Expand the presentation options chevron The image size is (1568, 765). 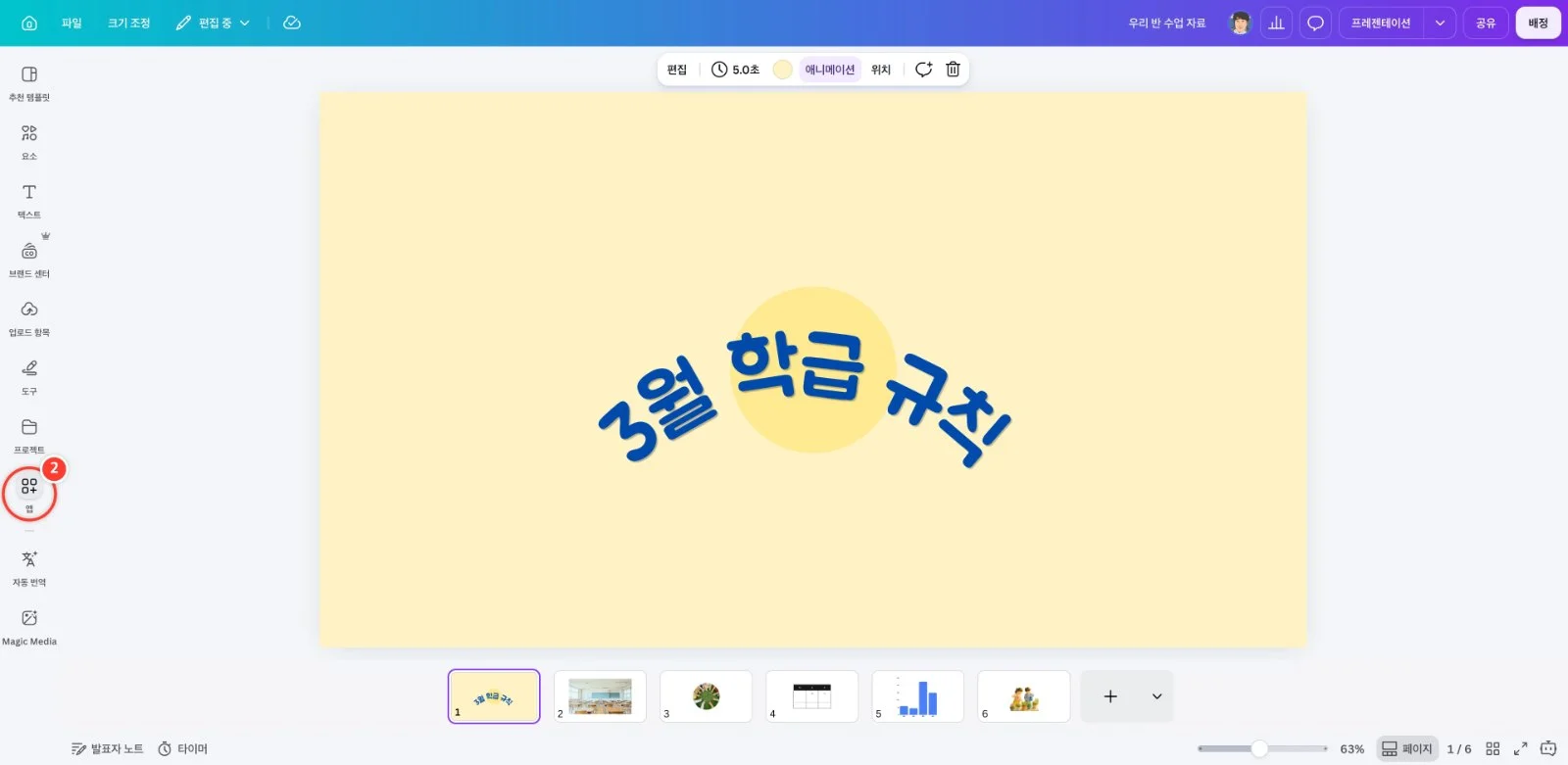coord(1440,23)
